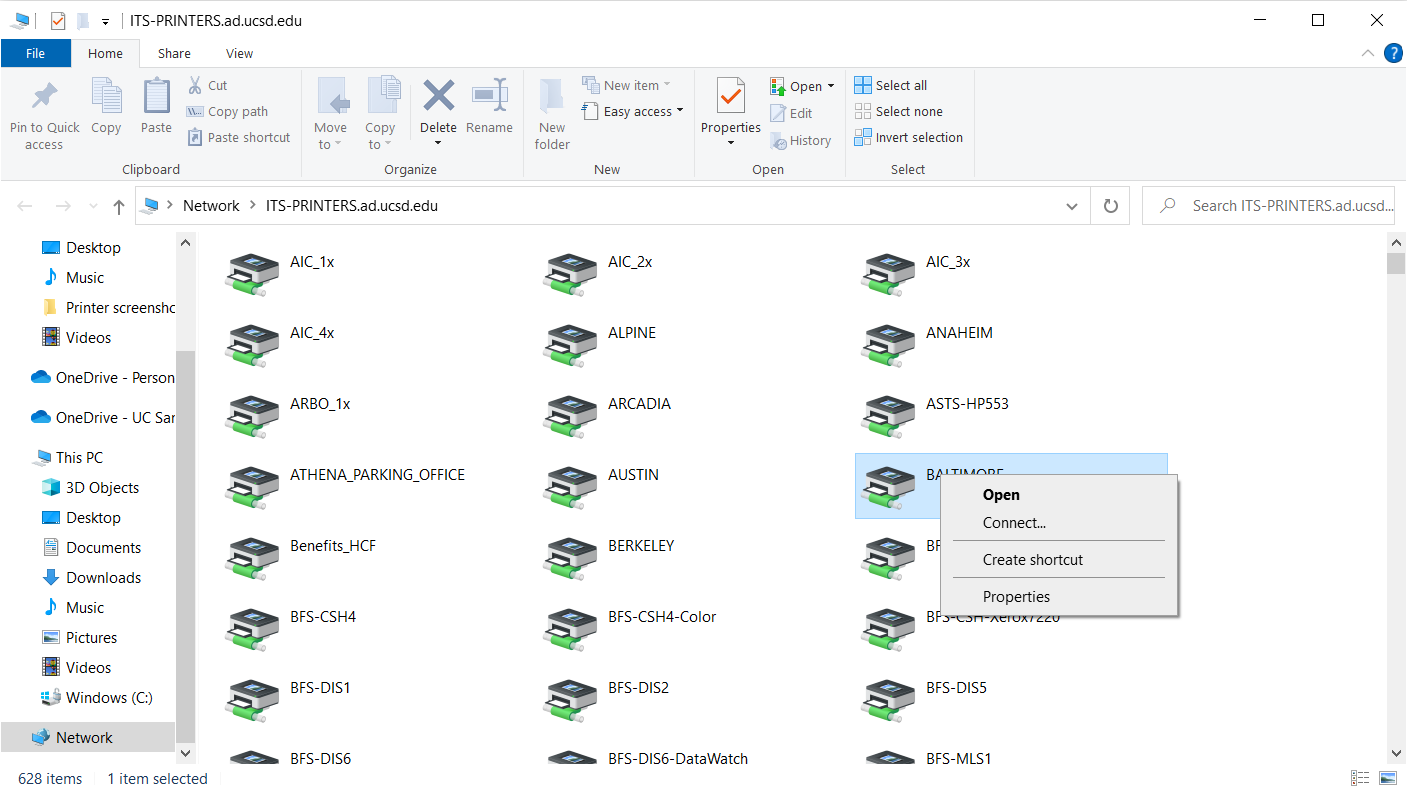This screenshot has width=1407, height=793.
Task: Click the Delete icon in the Organize group
Action: tap(438, 97)
